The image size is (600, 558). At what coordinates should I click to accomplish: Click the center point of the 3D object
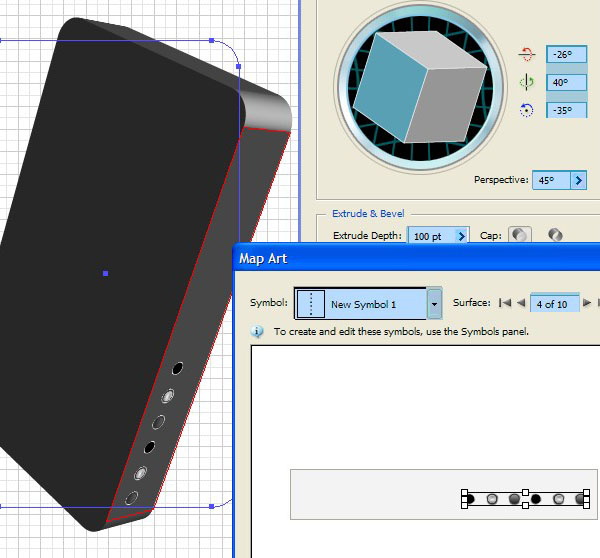[106, 273]
